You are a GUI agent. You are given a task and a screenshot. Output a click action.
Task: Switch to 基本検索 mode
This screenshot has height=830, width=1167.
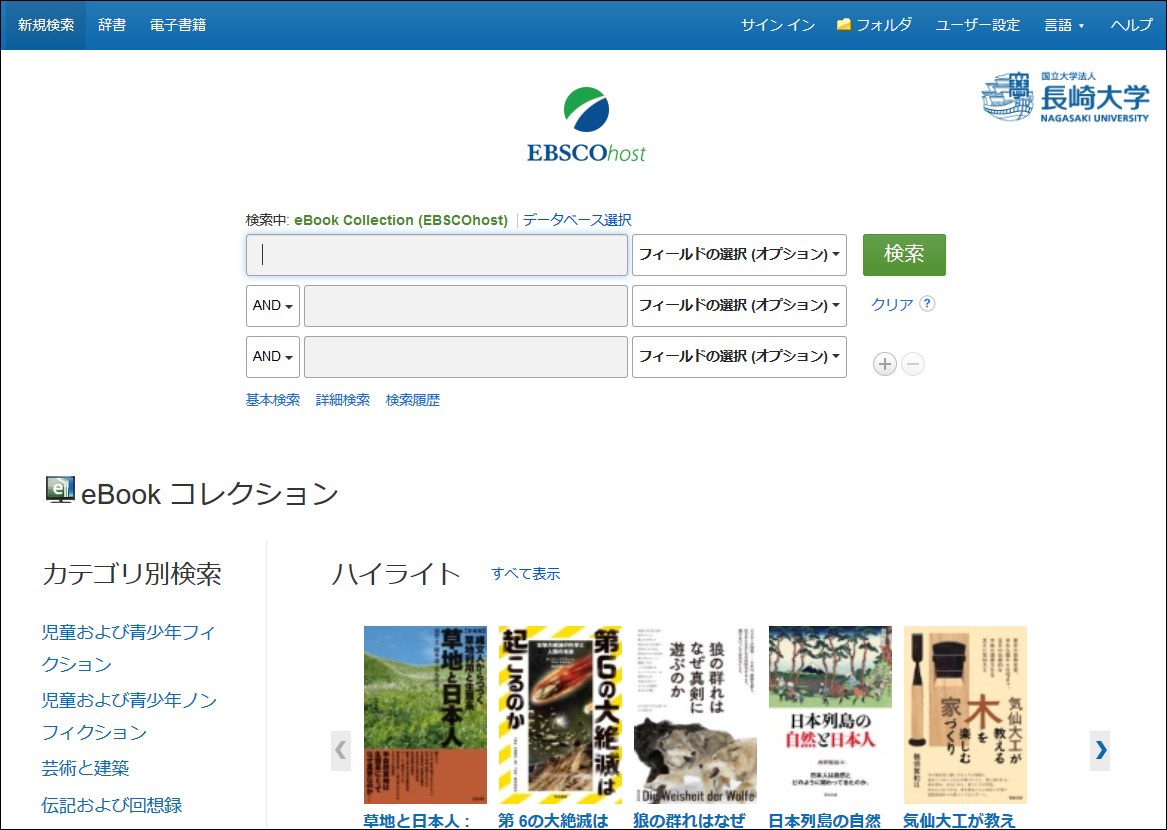[x=273, y=400]
